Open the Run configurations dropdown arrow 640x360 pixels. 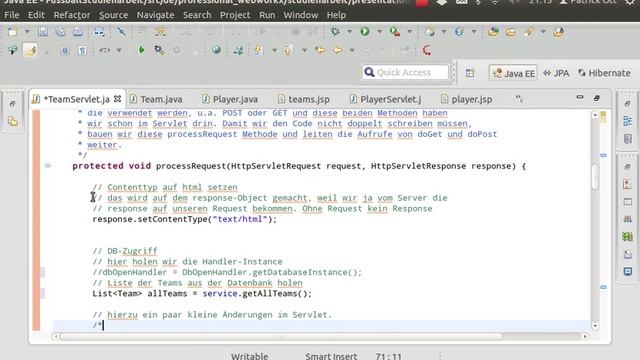[379, 32]
